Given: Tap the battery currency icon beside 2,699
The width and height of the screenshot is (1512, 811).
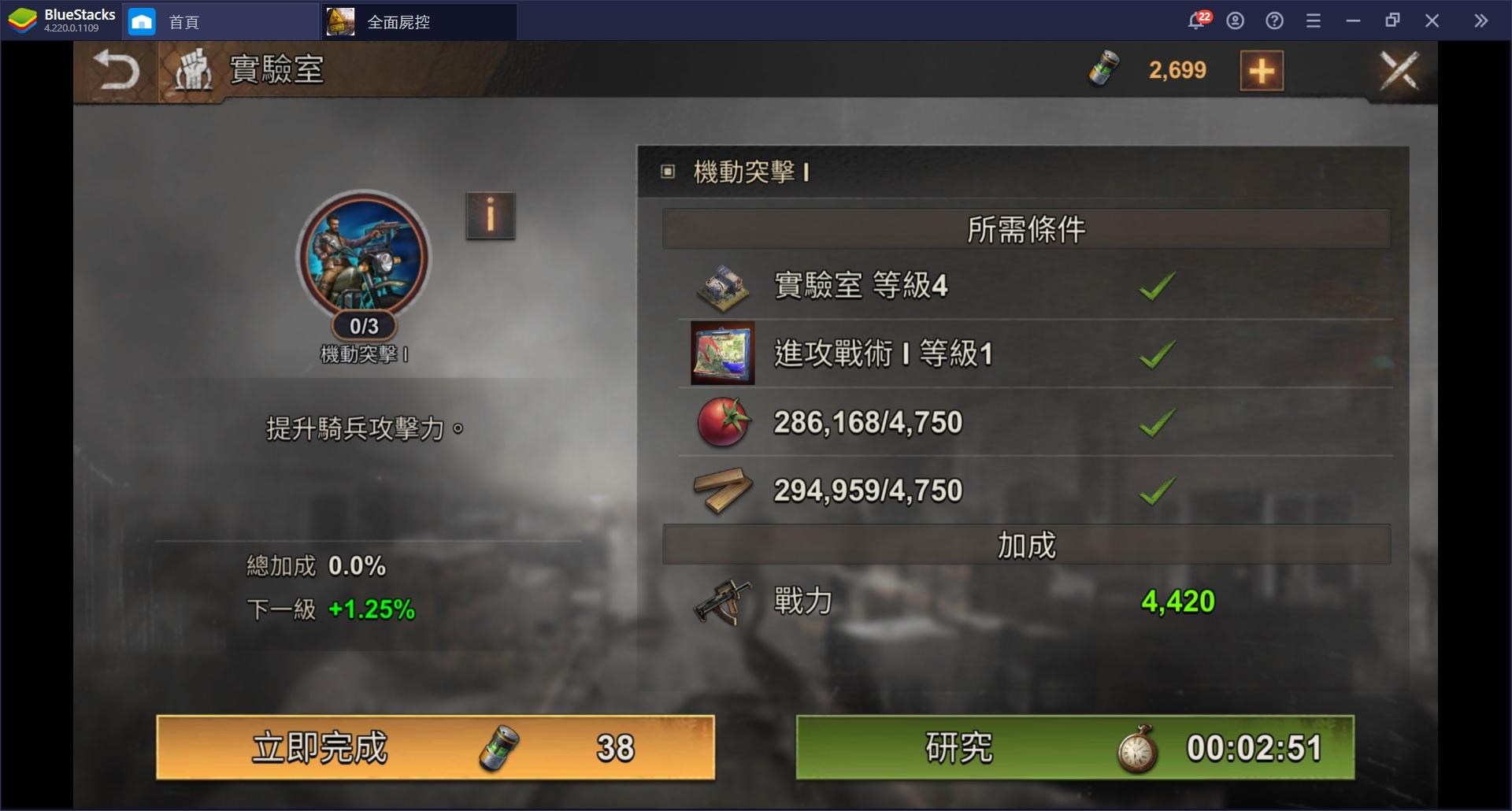Looking at the screenshot, I should coord(1104,69).
